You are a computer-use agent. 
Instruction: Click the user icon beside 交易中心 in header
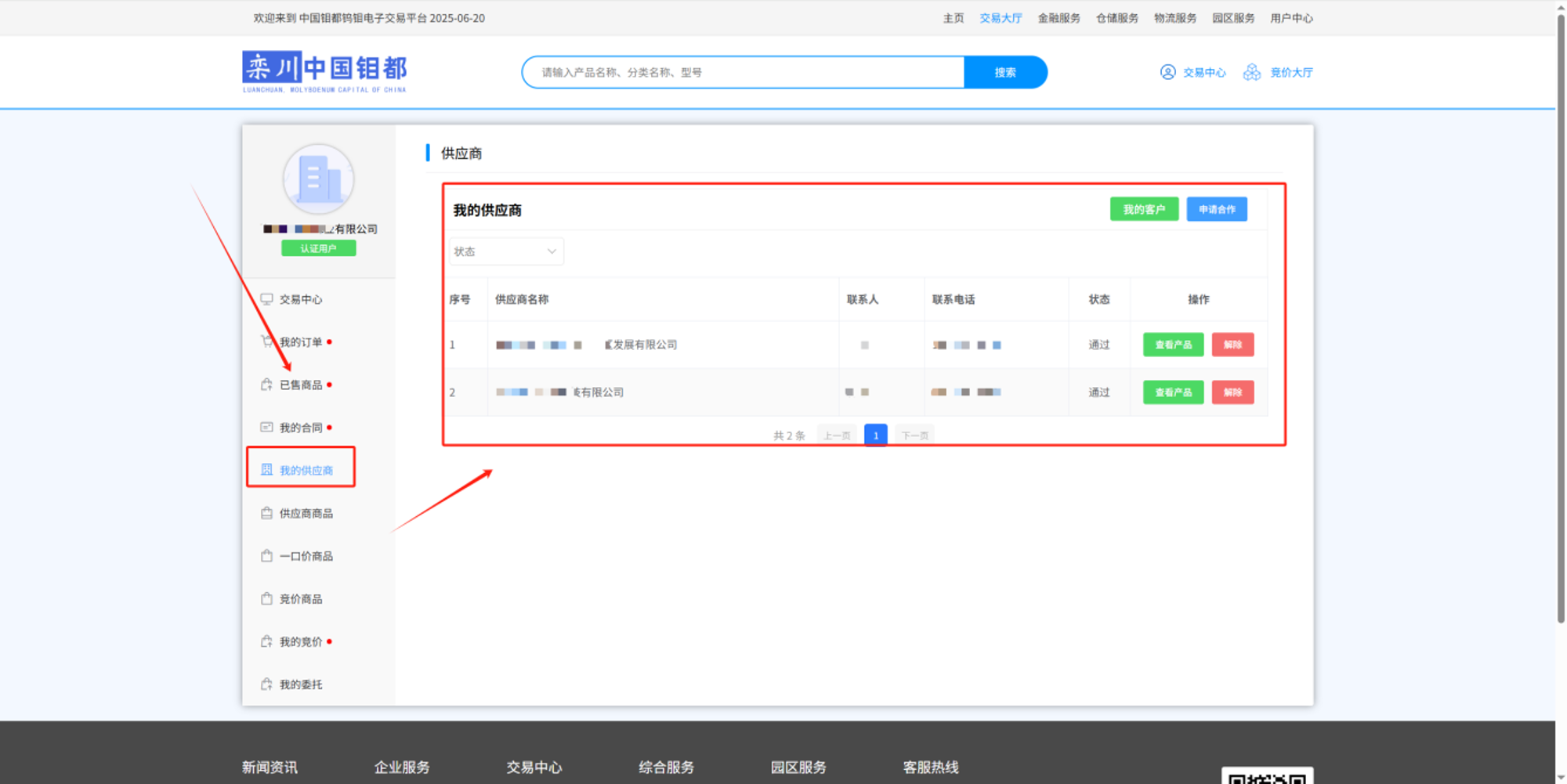(1167, 72)
